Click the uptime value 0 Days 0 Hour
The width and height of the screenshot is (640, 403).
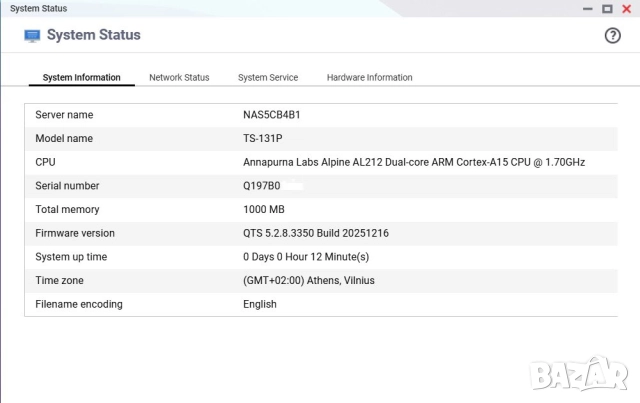[306, 257]
